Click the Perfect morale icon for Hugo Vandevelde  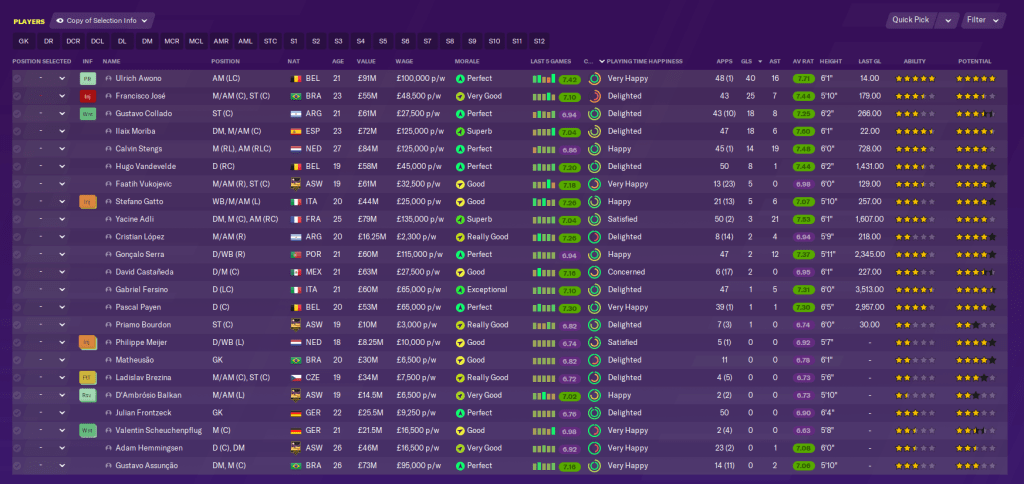[460, 166]
